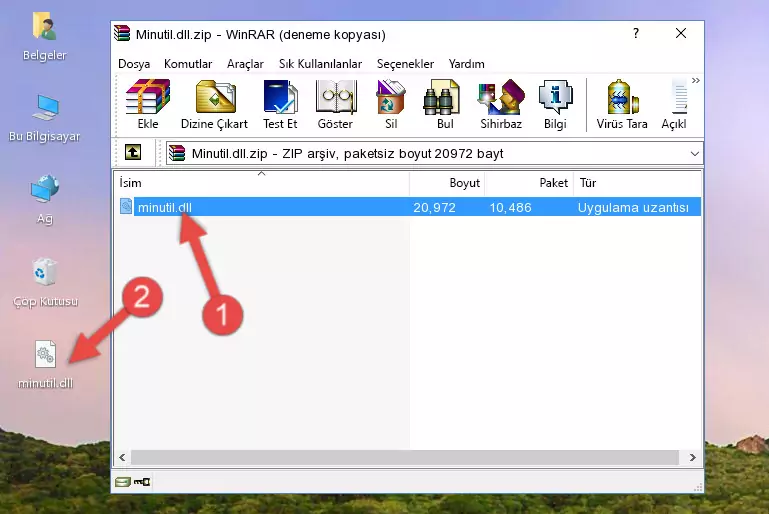Click the minutil.dll file icon in list
Viewport: 769px width, 514px height.
click(126, 206)
